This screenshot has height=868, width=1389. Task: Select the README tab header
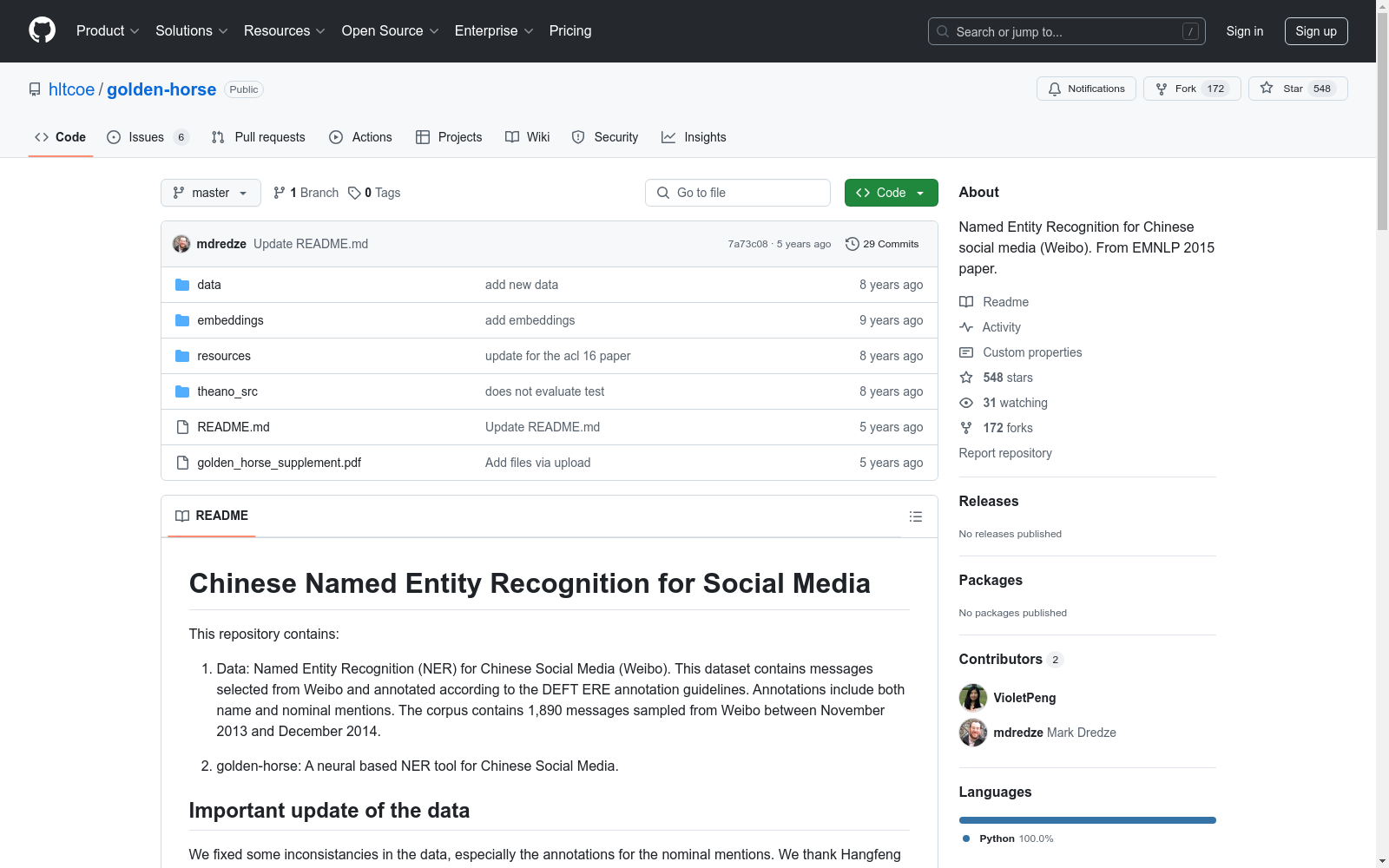[x=212, y=516]
